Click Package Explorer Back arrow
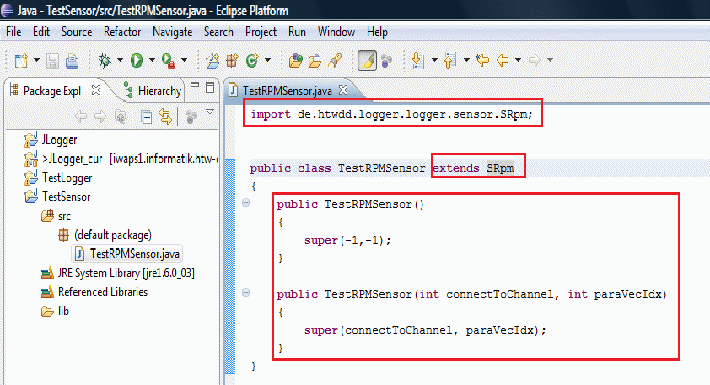This screenshot has width=710, height=385. point(81,117)
